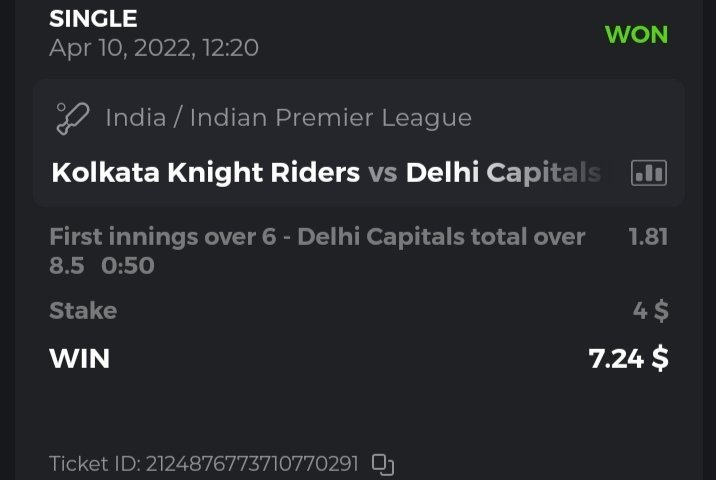This screenshot has height=480, width=716.
Task: Click the cricket bat sport icon
Action: tap(73, 118)
